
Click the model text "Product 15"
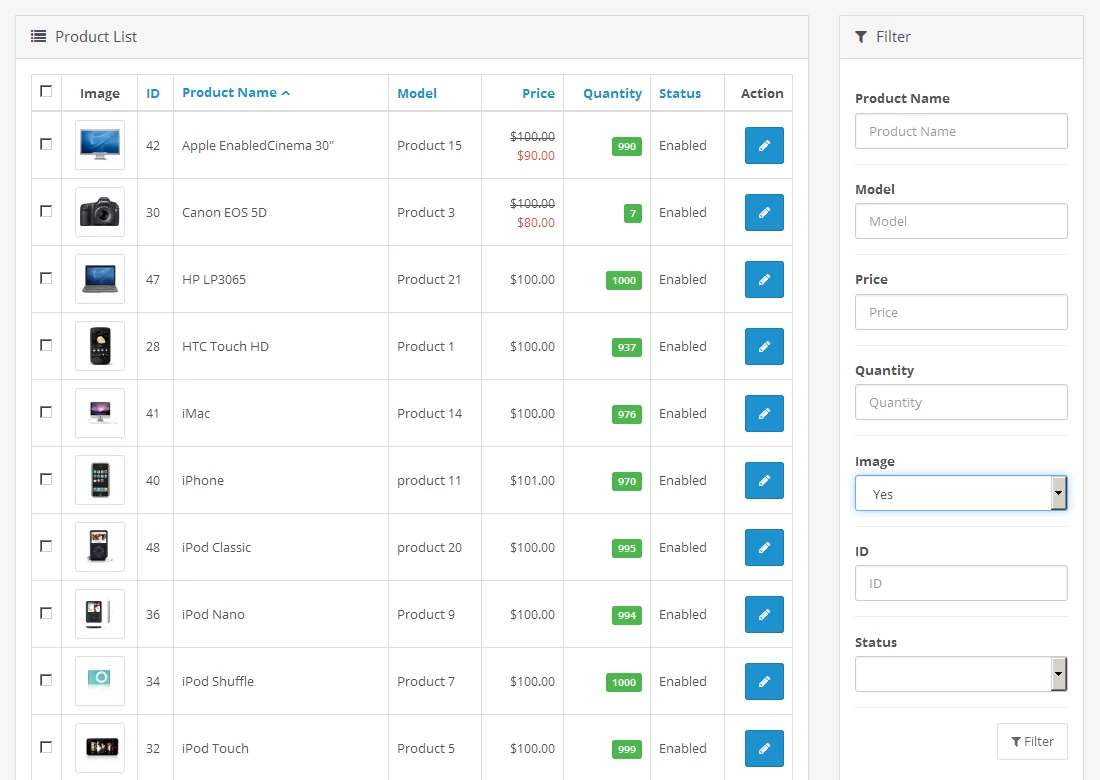point(429,145)
